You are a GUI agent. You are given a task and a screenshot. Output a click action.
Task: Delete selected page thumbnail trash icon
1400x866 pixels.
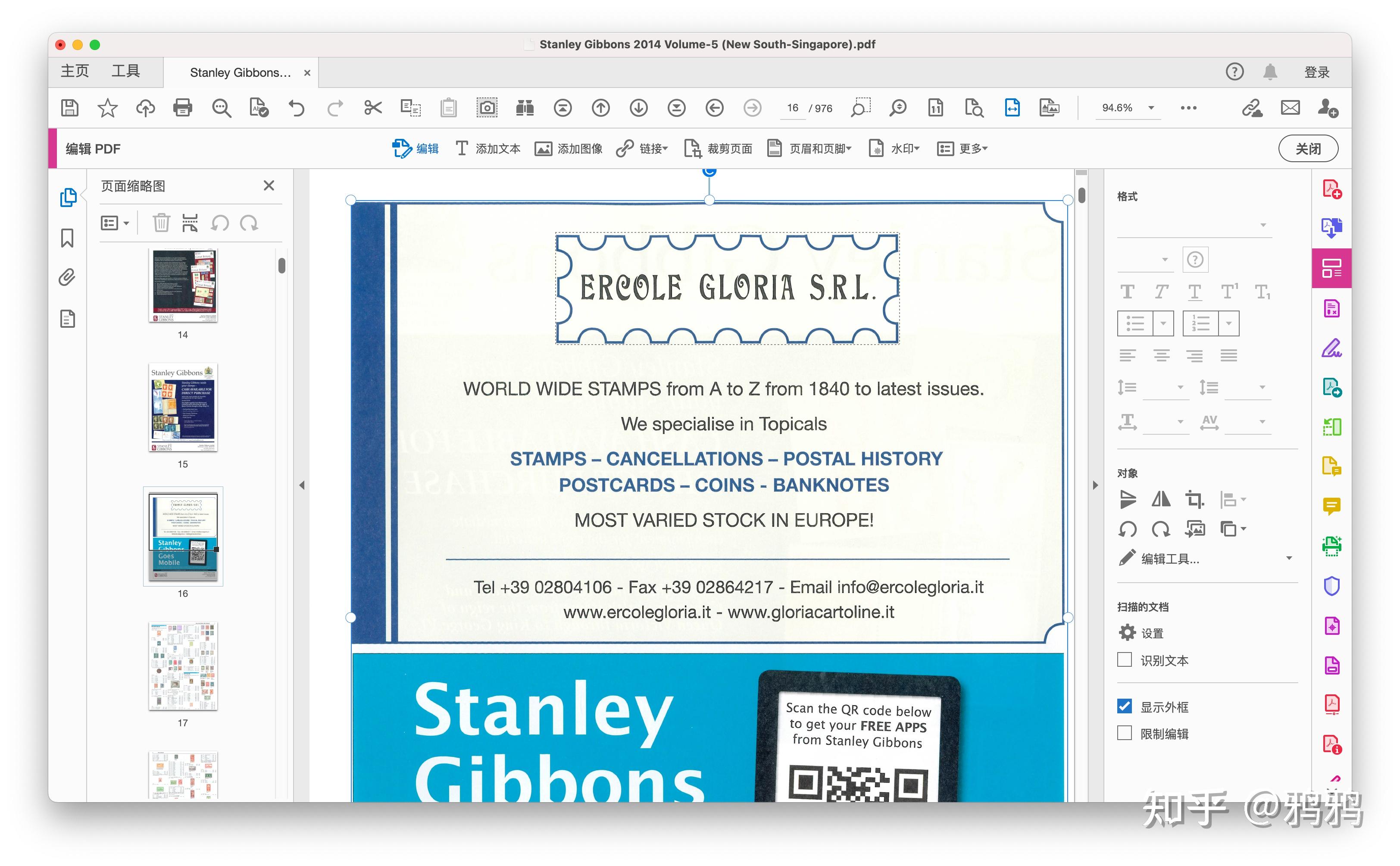pos(161,223)
